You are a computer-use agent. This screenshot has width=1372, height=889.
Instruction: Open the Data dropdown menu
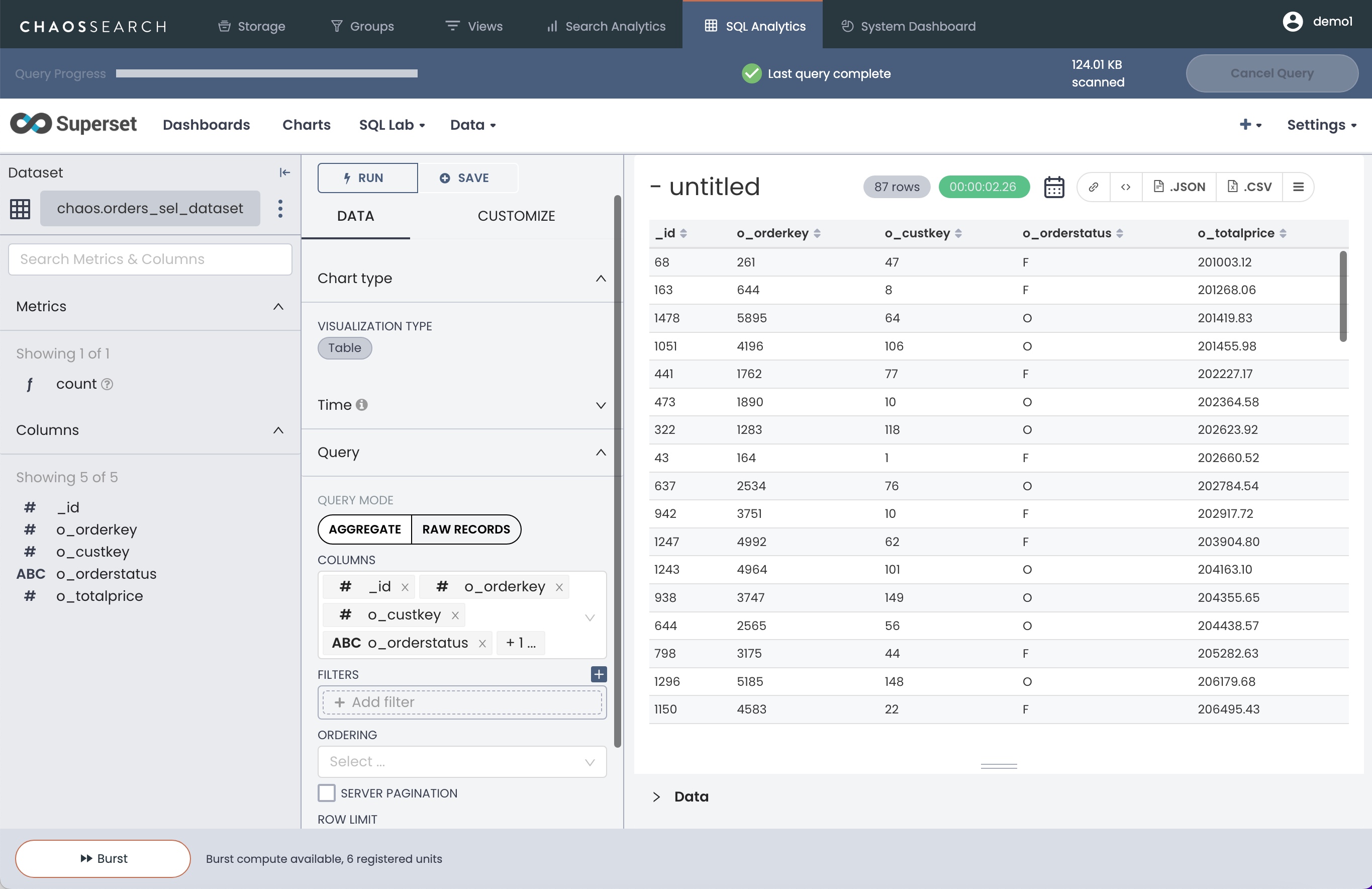click(x=473, y=125)
